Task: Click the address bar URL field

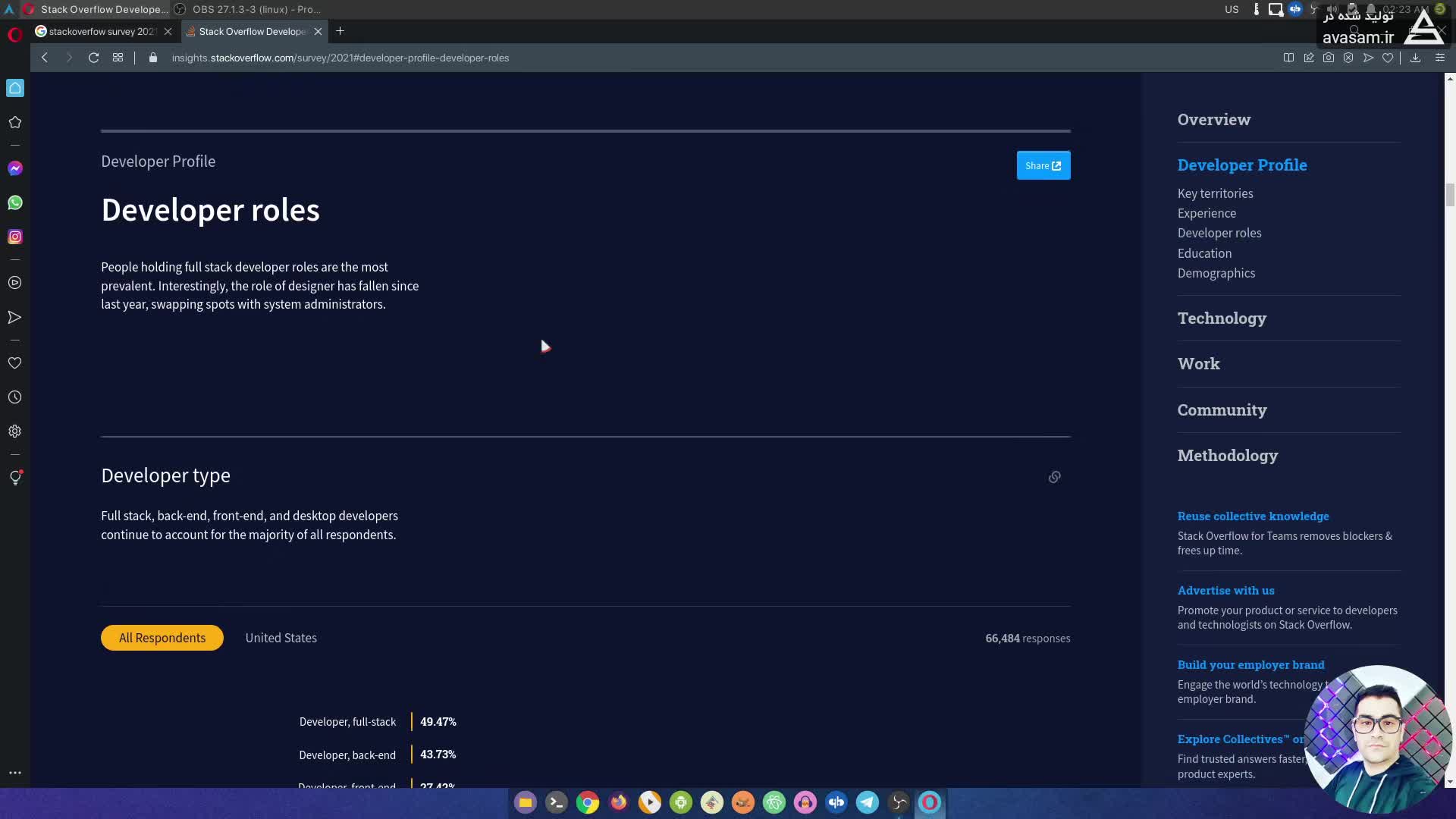Action: pos(340,58)
